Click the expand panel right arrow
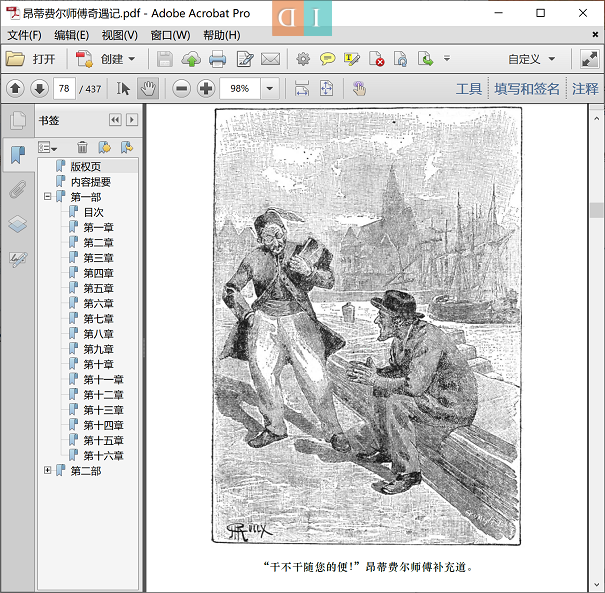Screen dimensions: 605x593 (x=132, y=120)
